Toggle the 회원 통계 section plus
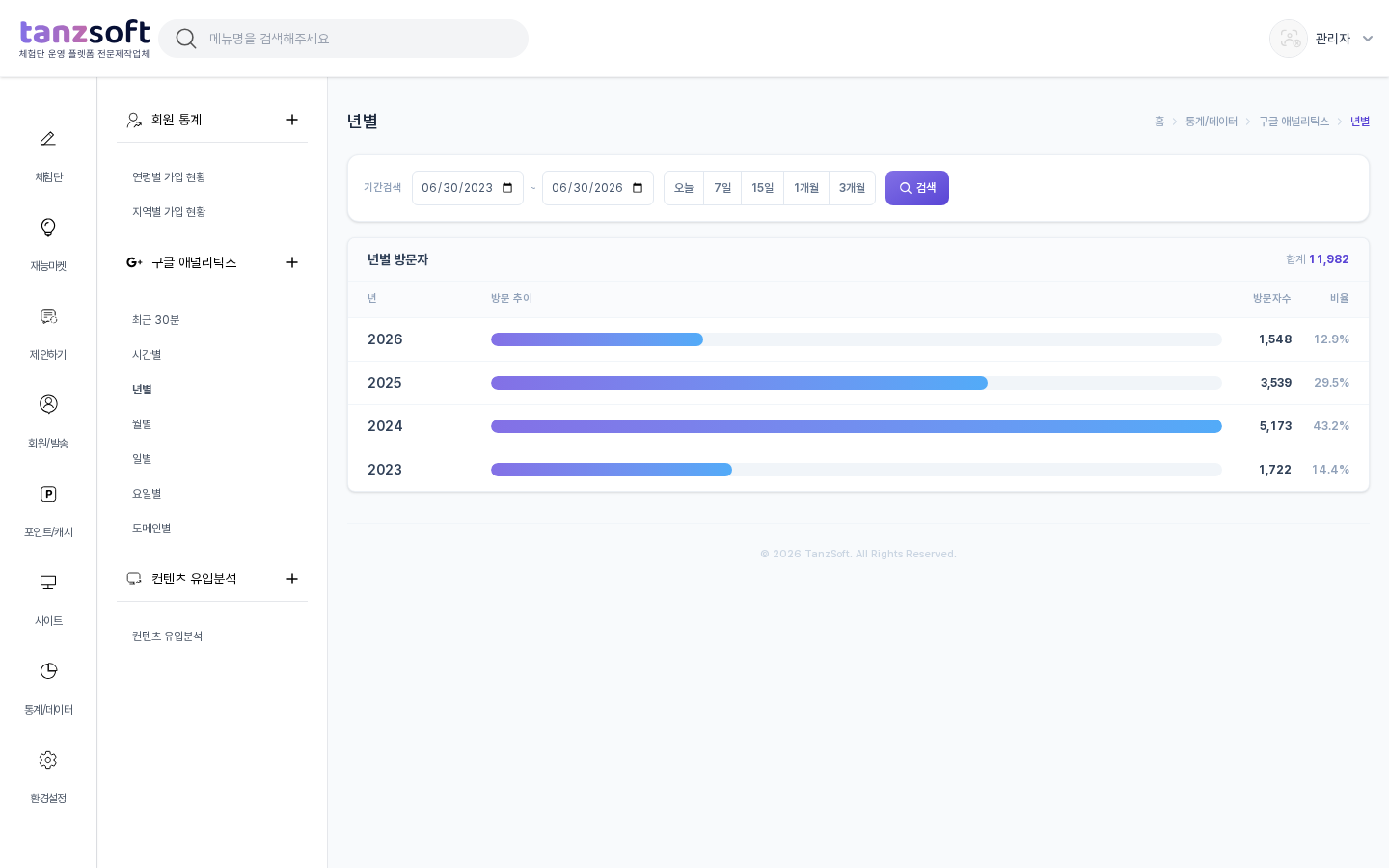 click(x=292, y=120)
